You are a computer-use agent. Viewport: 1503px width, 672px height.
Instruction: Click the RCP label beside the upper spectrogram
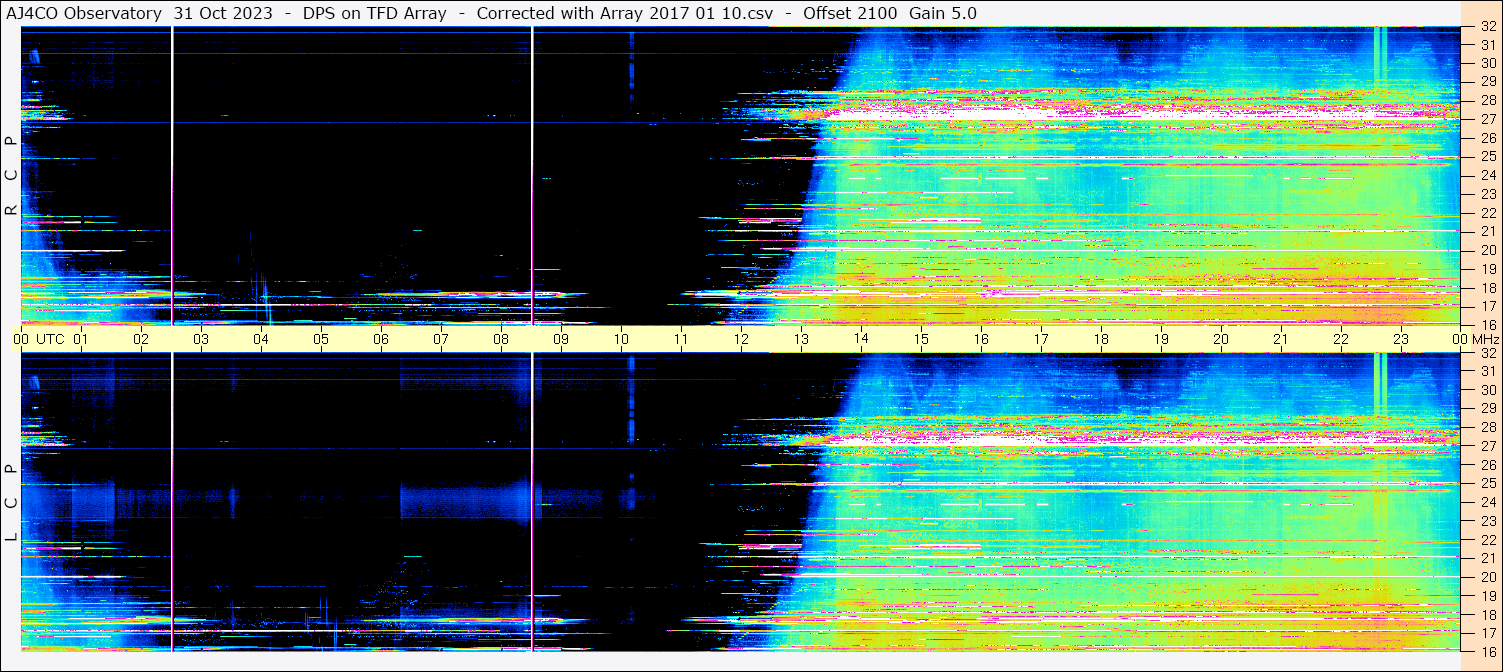coord(11,175)
